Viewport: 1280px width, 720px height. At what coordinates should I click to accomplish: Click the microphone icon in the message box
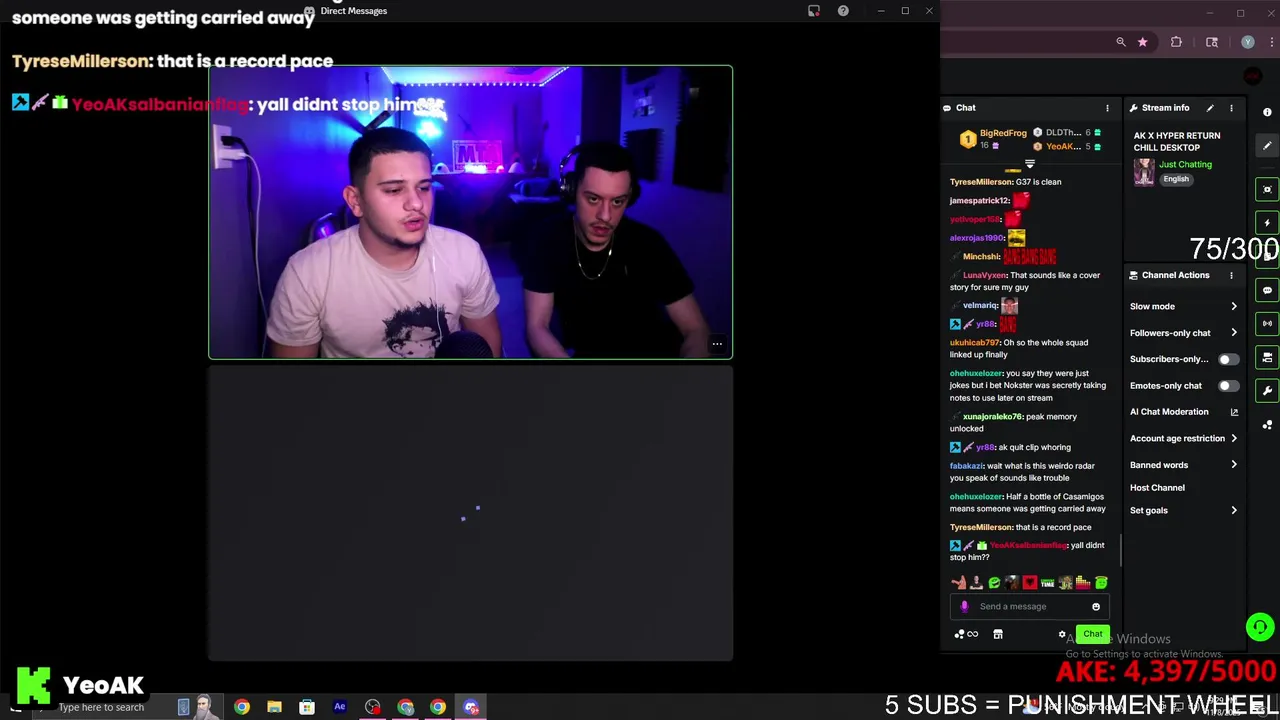964,606
